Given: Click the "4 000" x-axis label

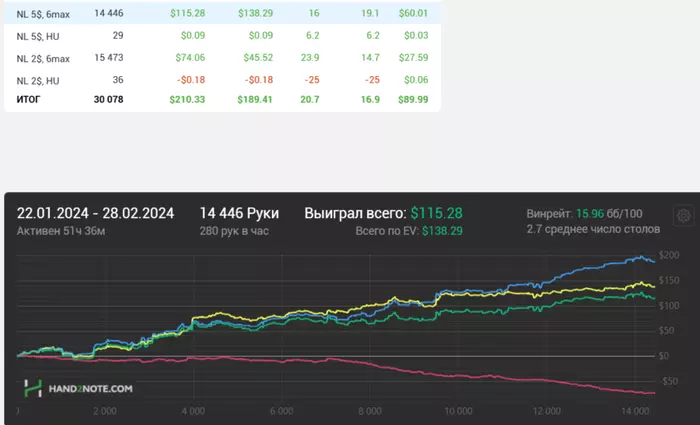Looking at the screenshot, I should point(193,411).
